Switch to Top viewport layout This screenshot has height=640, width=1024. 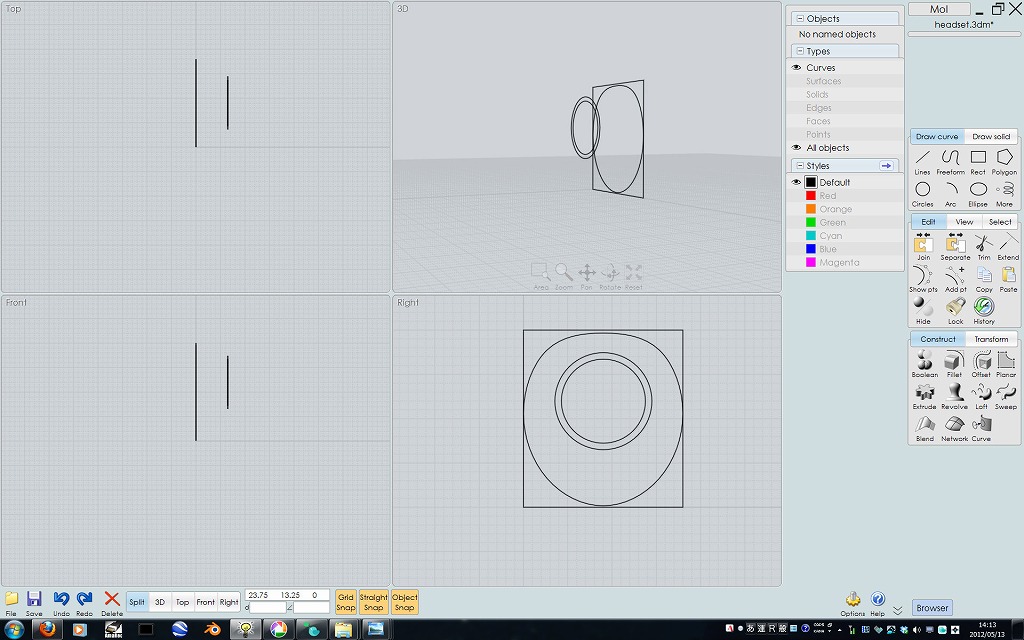pyautogui.click(x=183, y=602)
